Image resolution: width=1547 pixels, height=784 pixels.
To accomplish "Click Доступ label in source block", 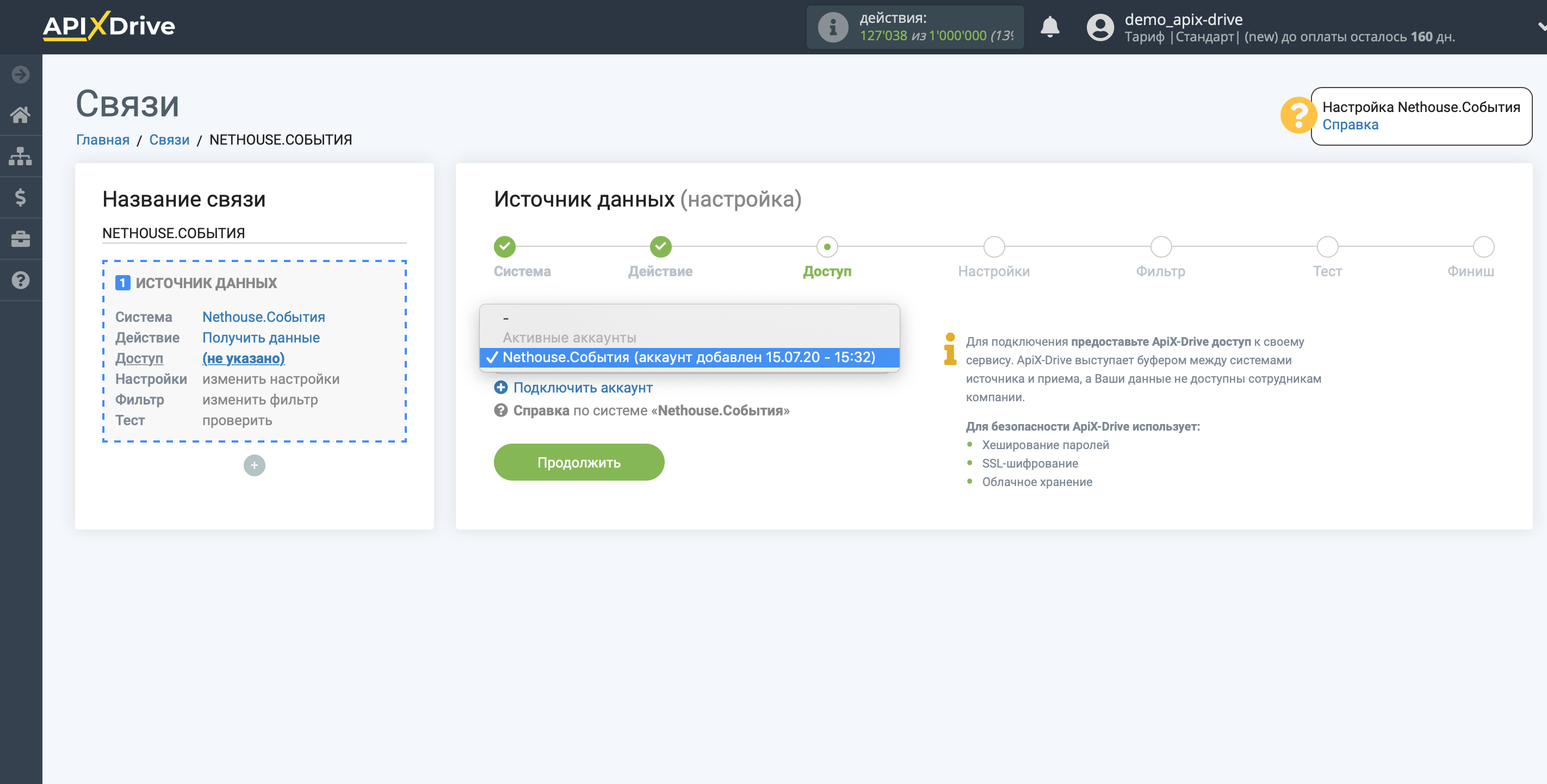I will click(139, 358).
